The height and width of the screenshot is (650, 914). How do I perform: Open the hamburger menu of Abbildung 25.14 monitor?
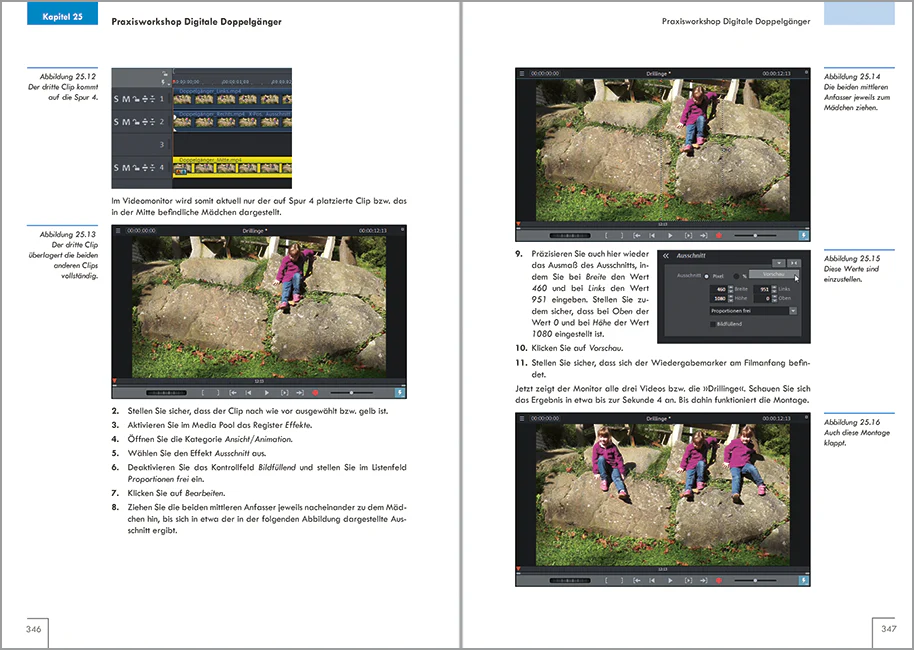pos(522,73)
